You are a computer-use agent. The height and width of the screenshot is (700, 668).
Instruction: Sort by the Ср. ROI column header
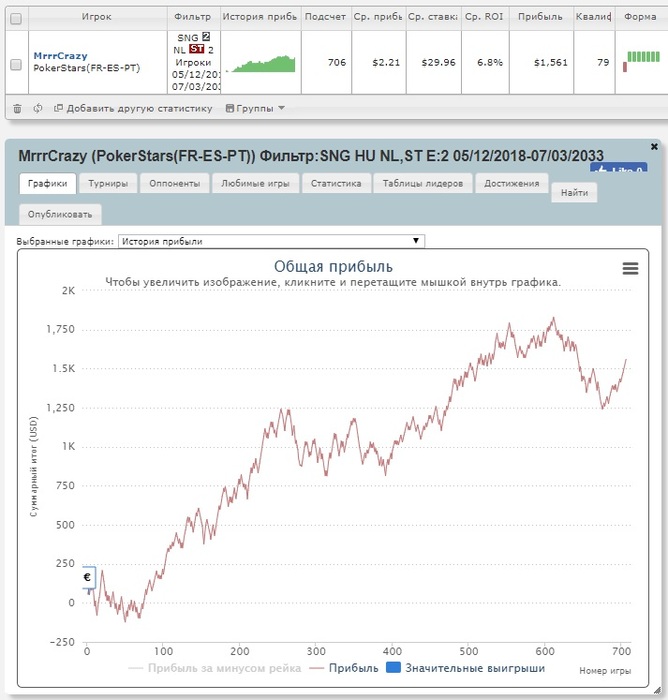pyautogui.click(x=484, y=17)
